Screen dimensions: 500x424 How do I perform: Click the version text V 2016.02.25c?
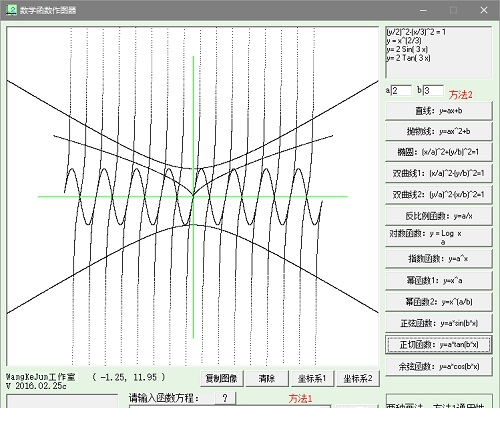[x=36, y=386]
